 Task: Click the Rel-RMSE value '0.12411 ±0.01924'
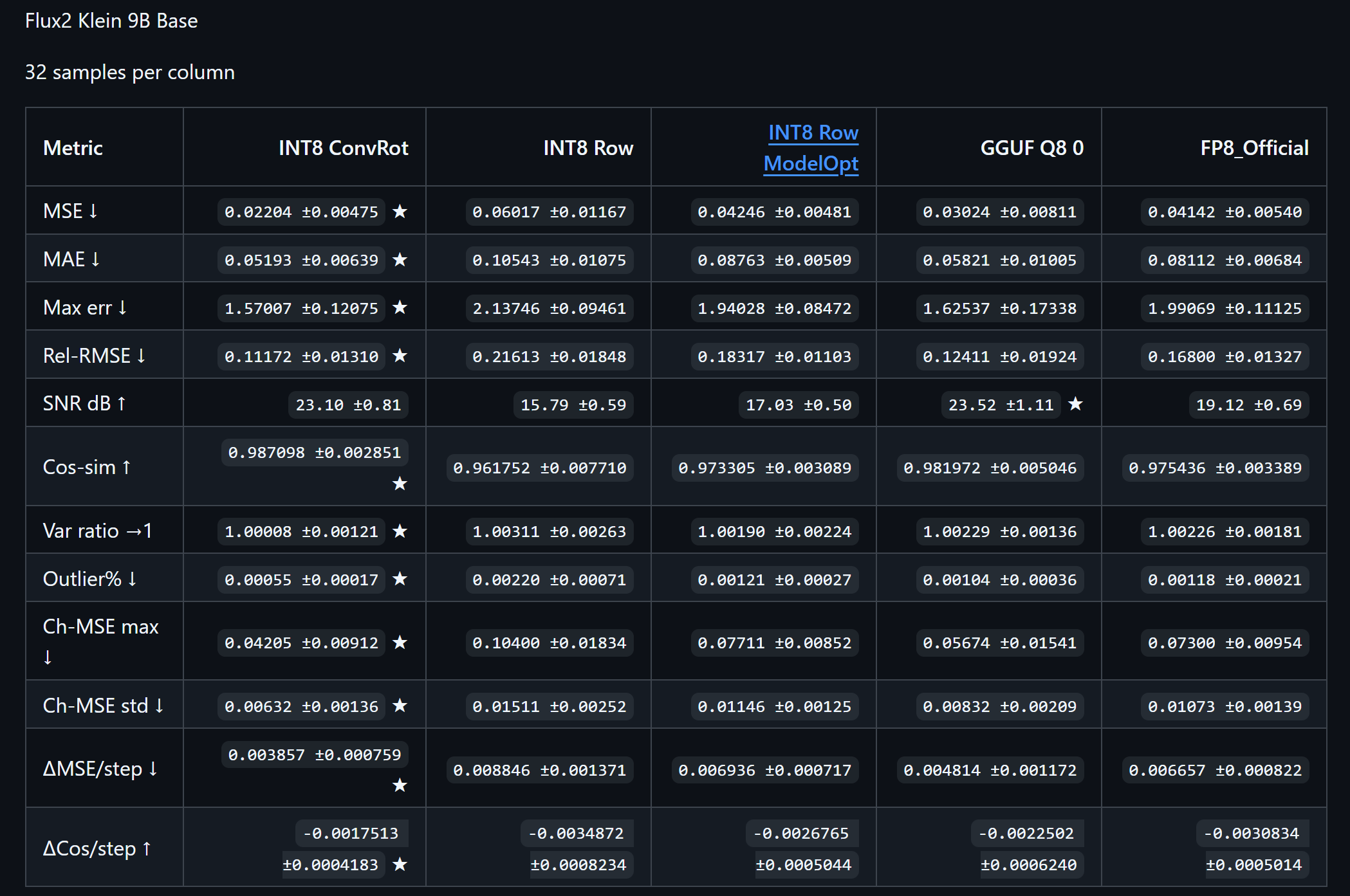[x=999, y=356]
